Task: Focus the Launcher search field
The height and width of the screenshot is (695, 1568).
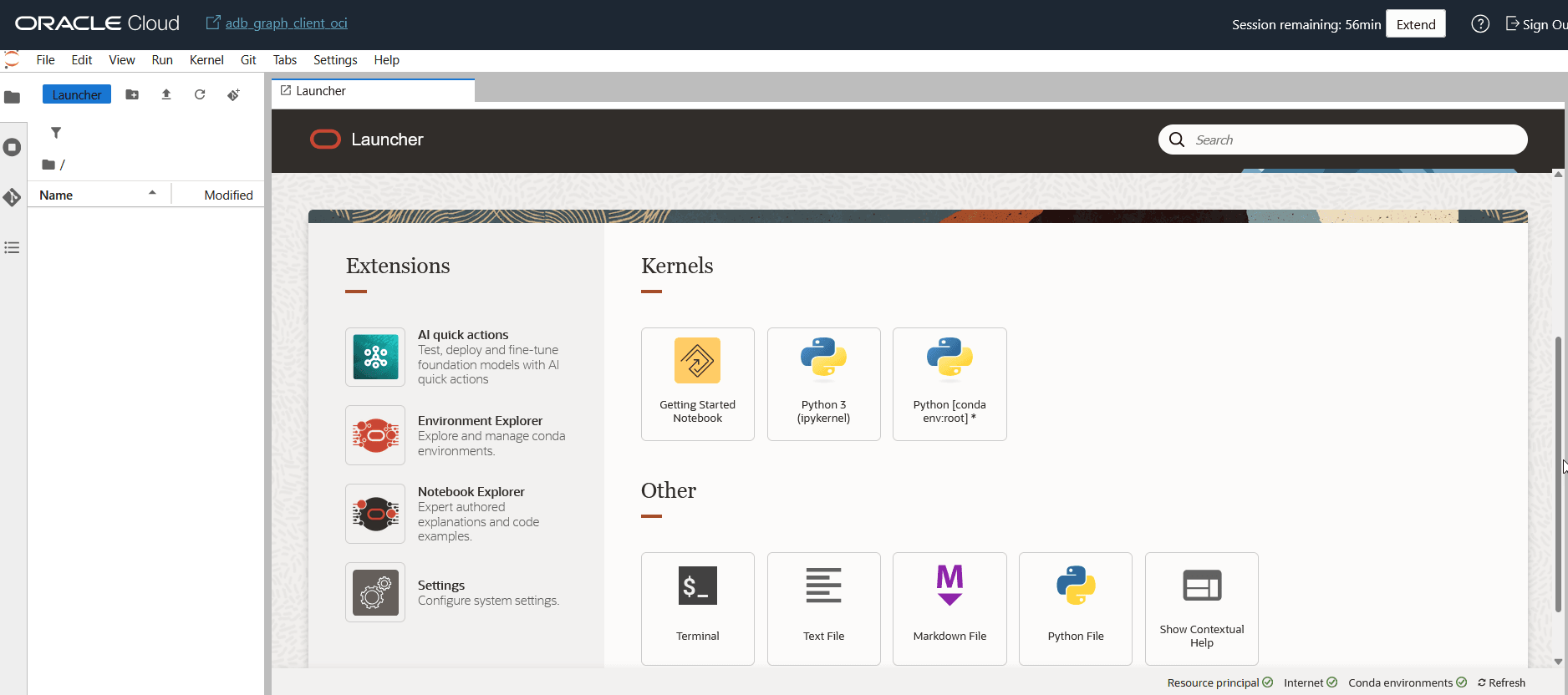Action: point(1343,140)
